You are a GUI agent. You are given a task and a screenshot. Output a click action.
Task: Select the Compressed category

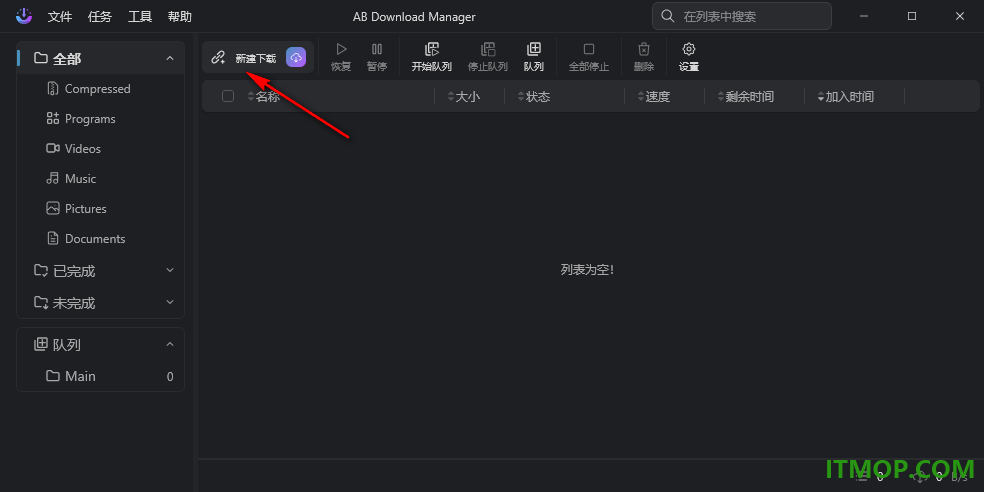pyautogui.click(x=100, y=89)
